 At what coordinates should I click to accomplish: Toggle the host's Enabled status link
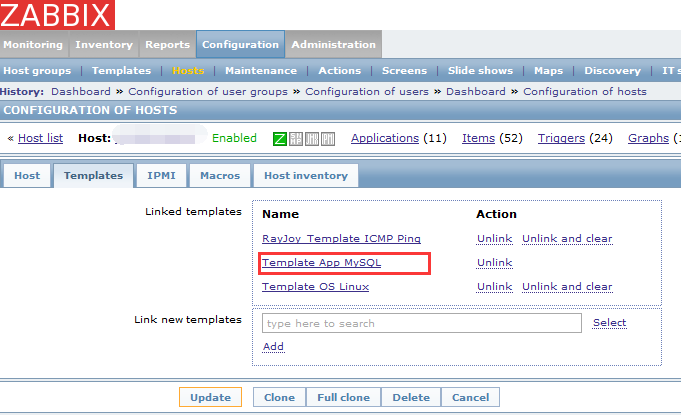point(234,138)
